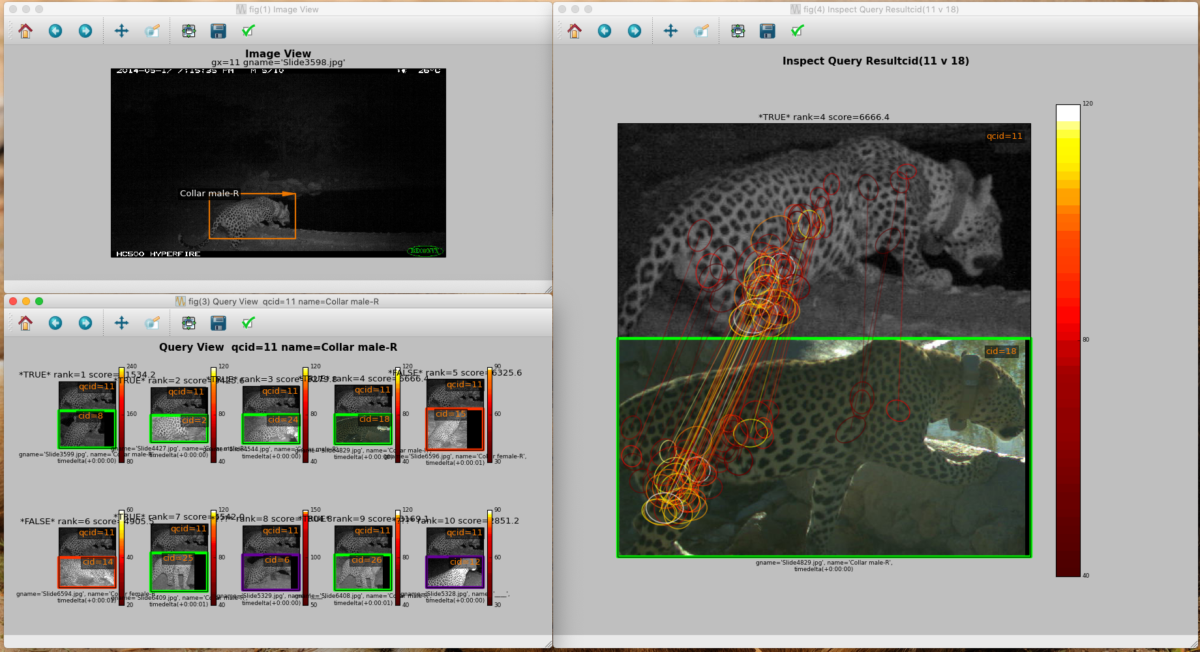The width and height of the screenshot is (1200, 652).
Task: Toggle the green checkmark in Image View toolbar
Action: point(248,30)
